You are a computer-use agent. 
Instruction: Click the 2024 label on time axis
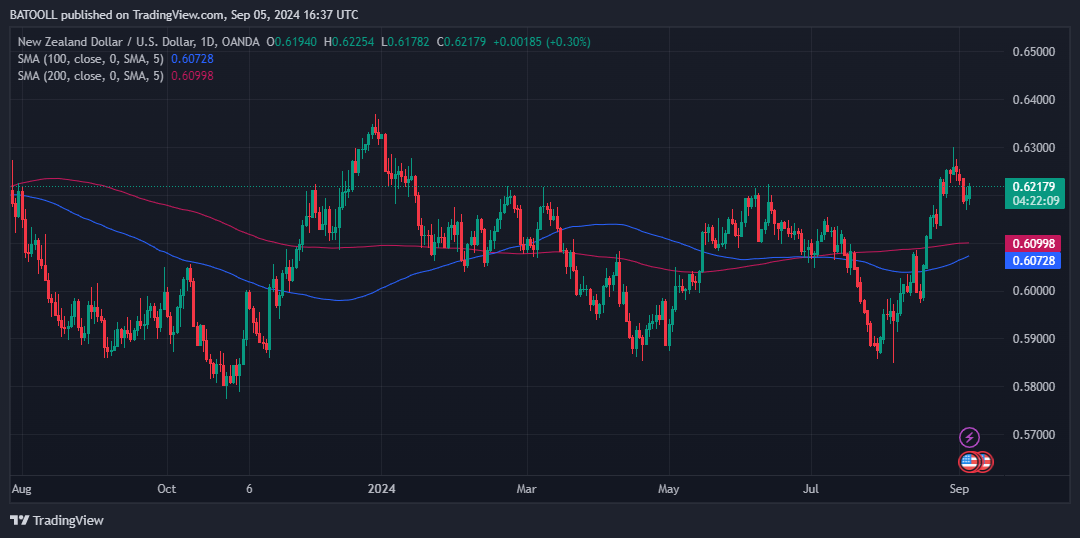pyautogui.click(x=382, y=489)
